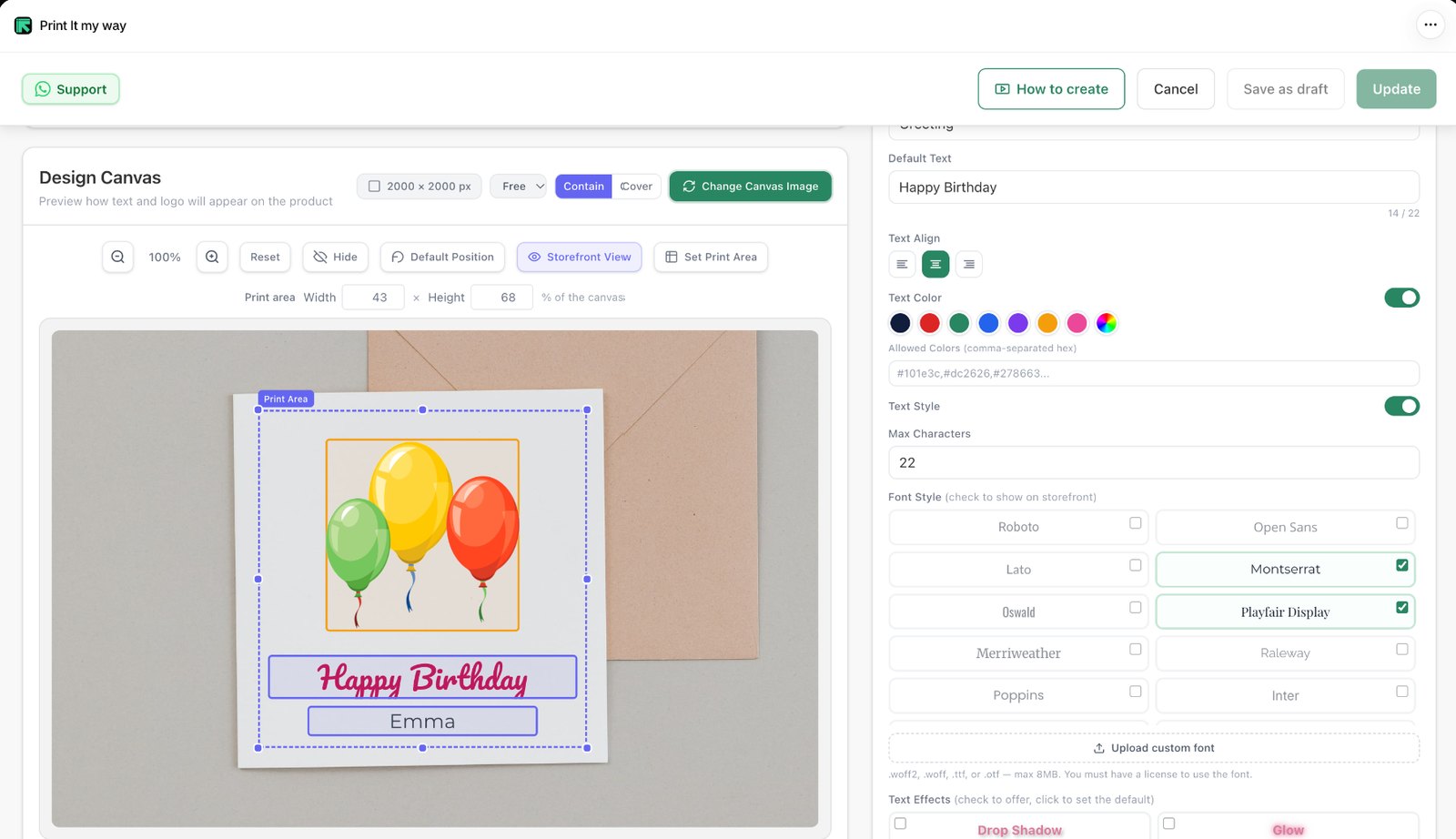
Task: Select the Cover fit mode
Action: (636, 187)
